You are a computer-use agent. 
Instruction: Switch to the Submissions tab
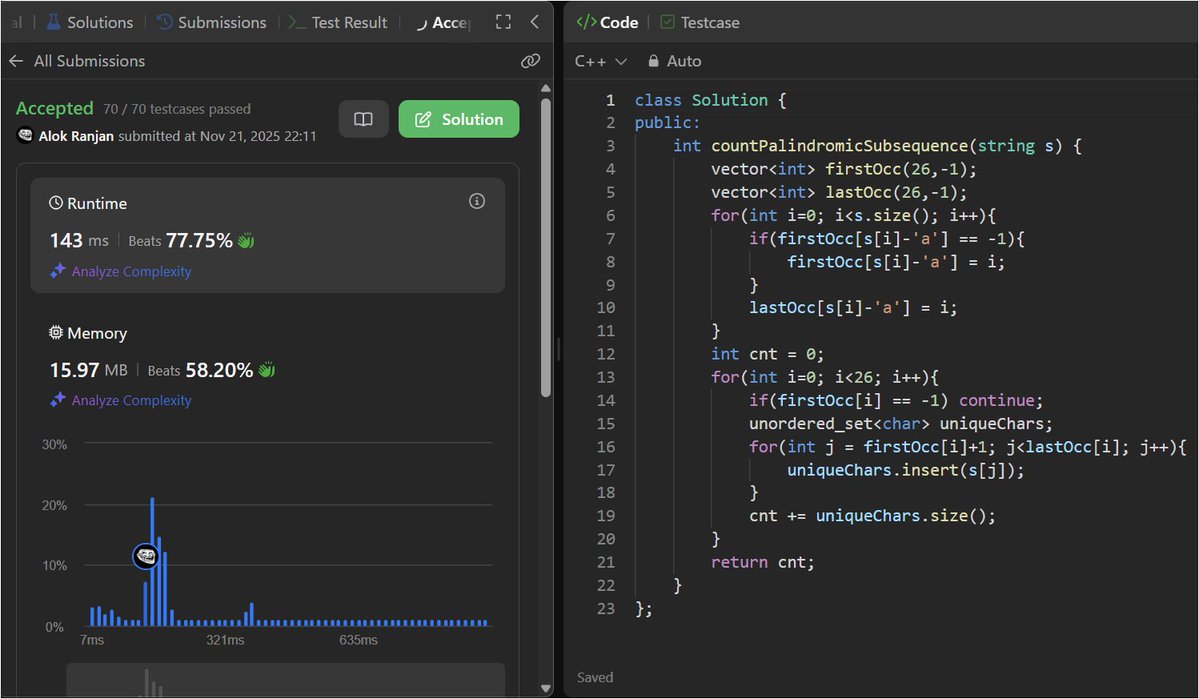(222, 22)
